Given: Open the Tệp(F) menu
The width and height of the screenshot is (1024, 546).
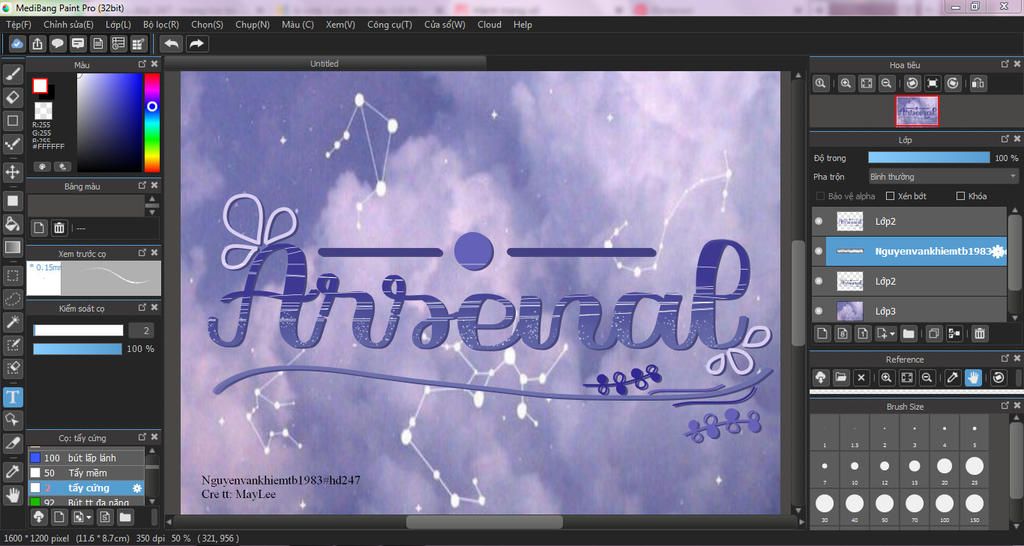Looking at the screenshot, I should pos(18,24).
